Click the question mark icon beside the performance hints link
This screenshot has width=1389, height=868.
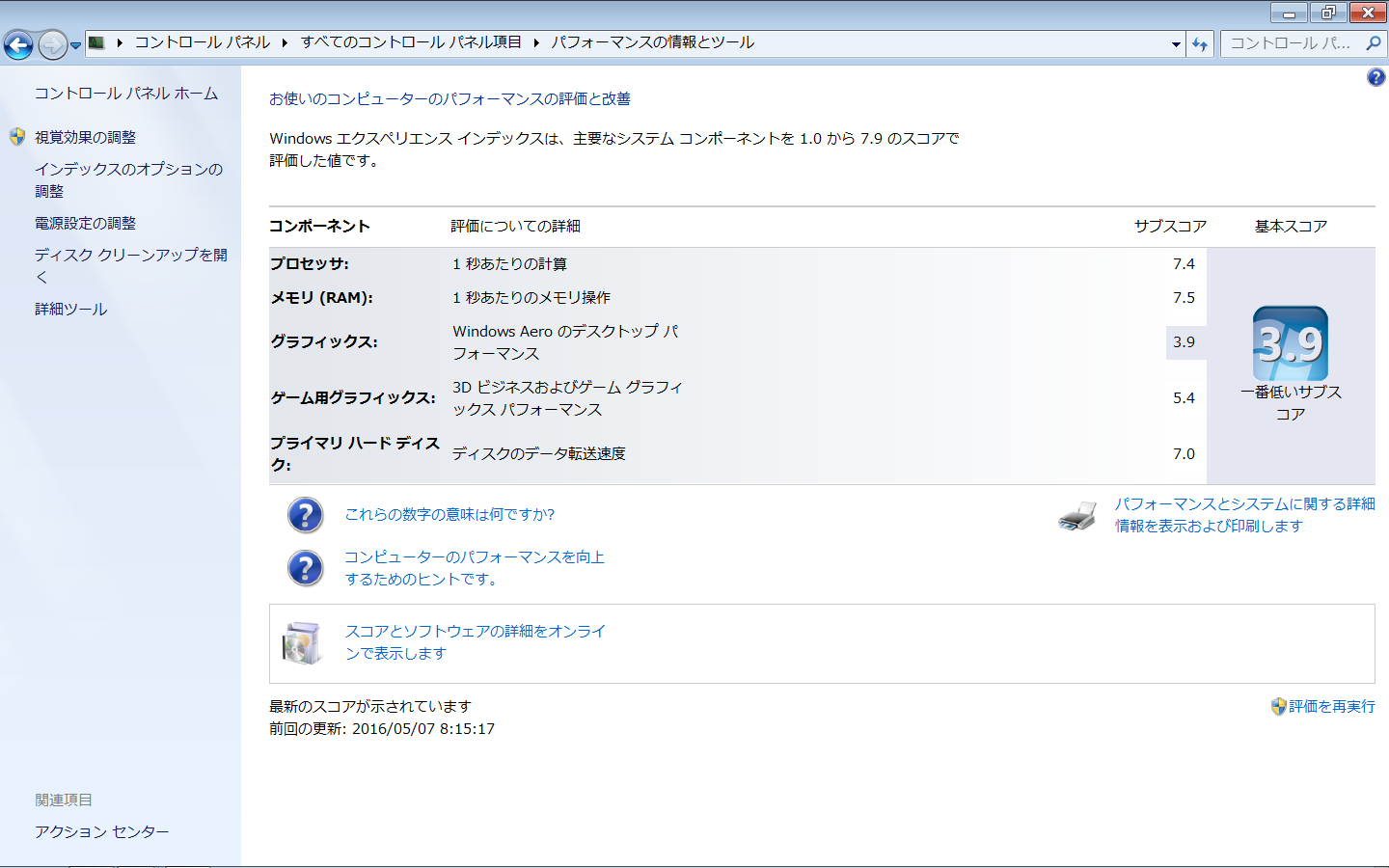(x=305, y=568)
